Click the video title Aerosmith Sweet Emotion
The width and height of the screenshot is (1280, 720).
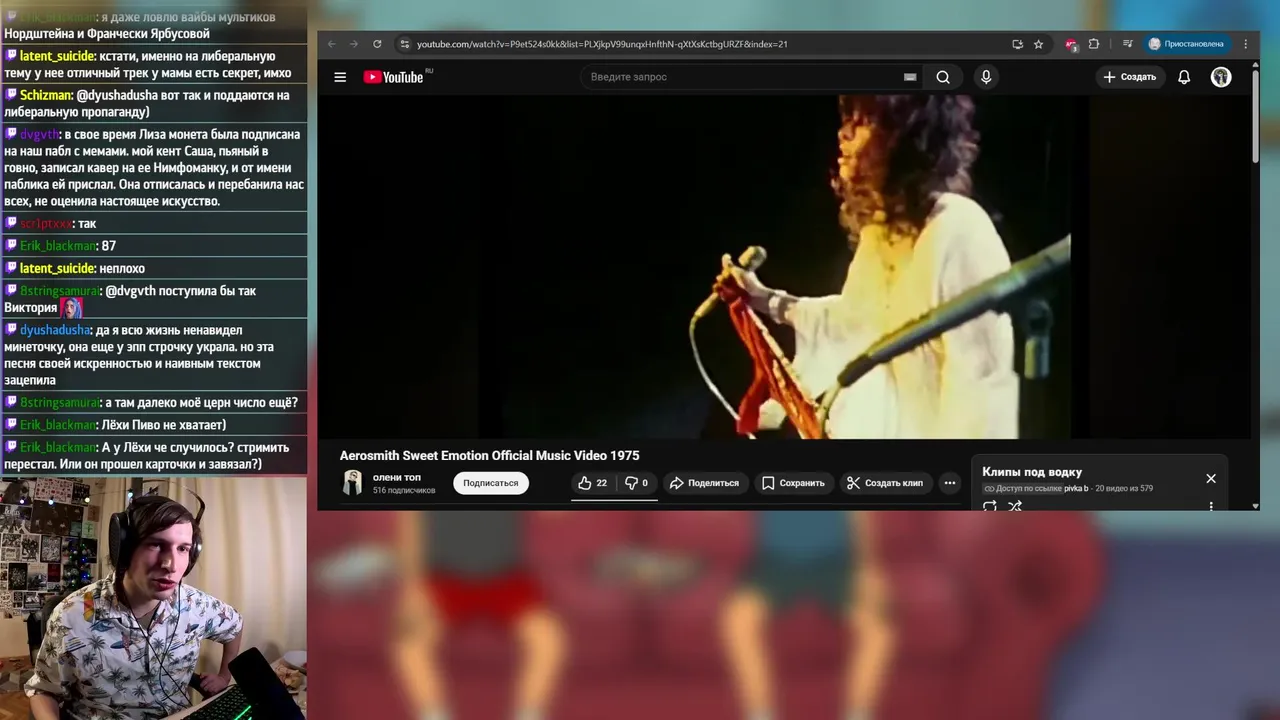coord(489,455)
